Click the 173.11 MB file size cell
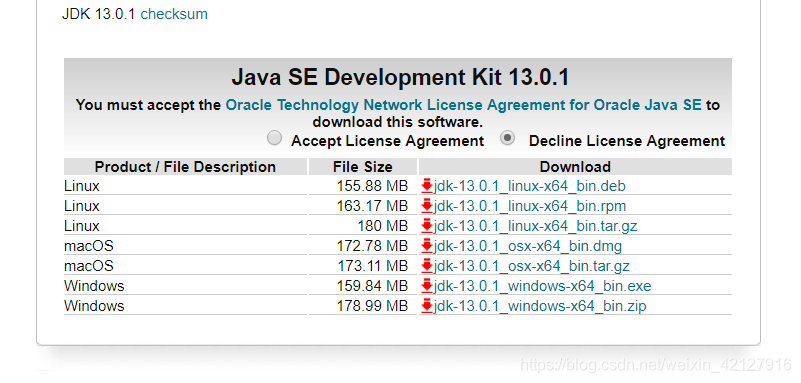 363,266
